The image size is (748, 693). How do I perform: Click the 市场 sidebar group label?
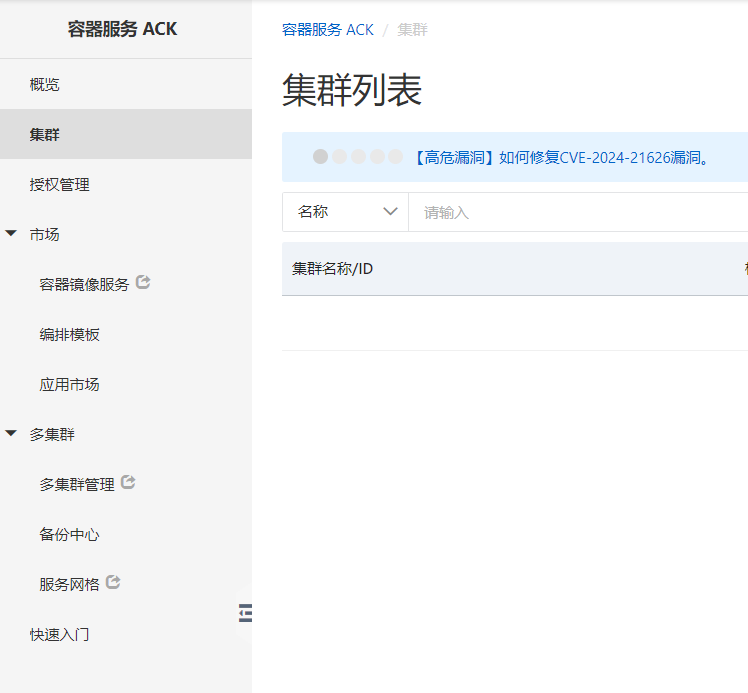(x=44, y=234)
